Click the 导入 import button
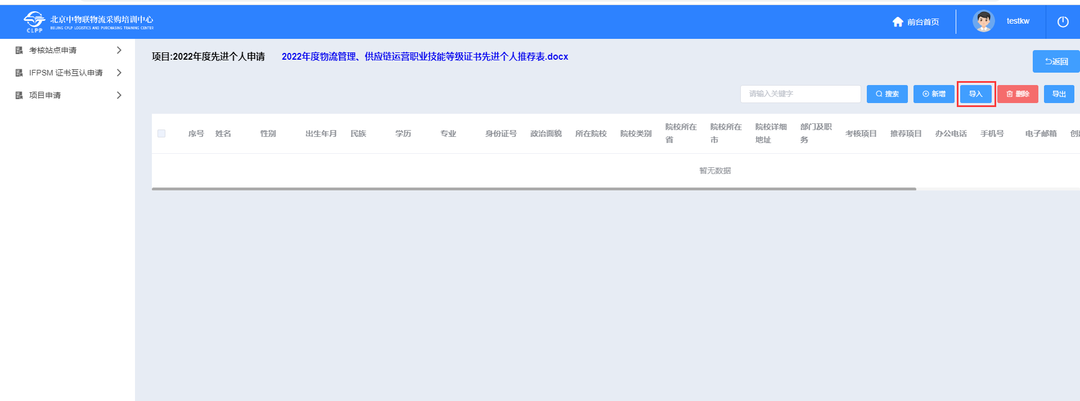 coord(976,94)
